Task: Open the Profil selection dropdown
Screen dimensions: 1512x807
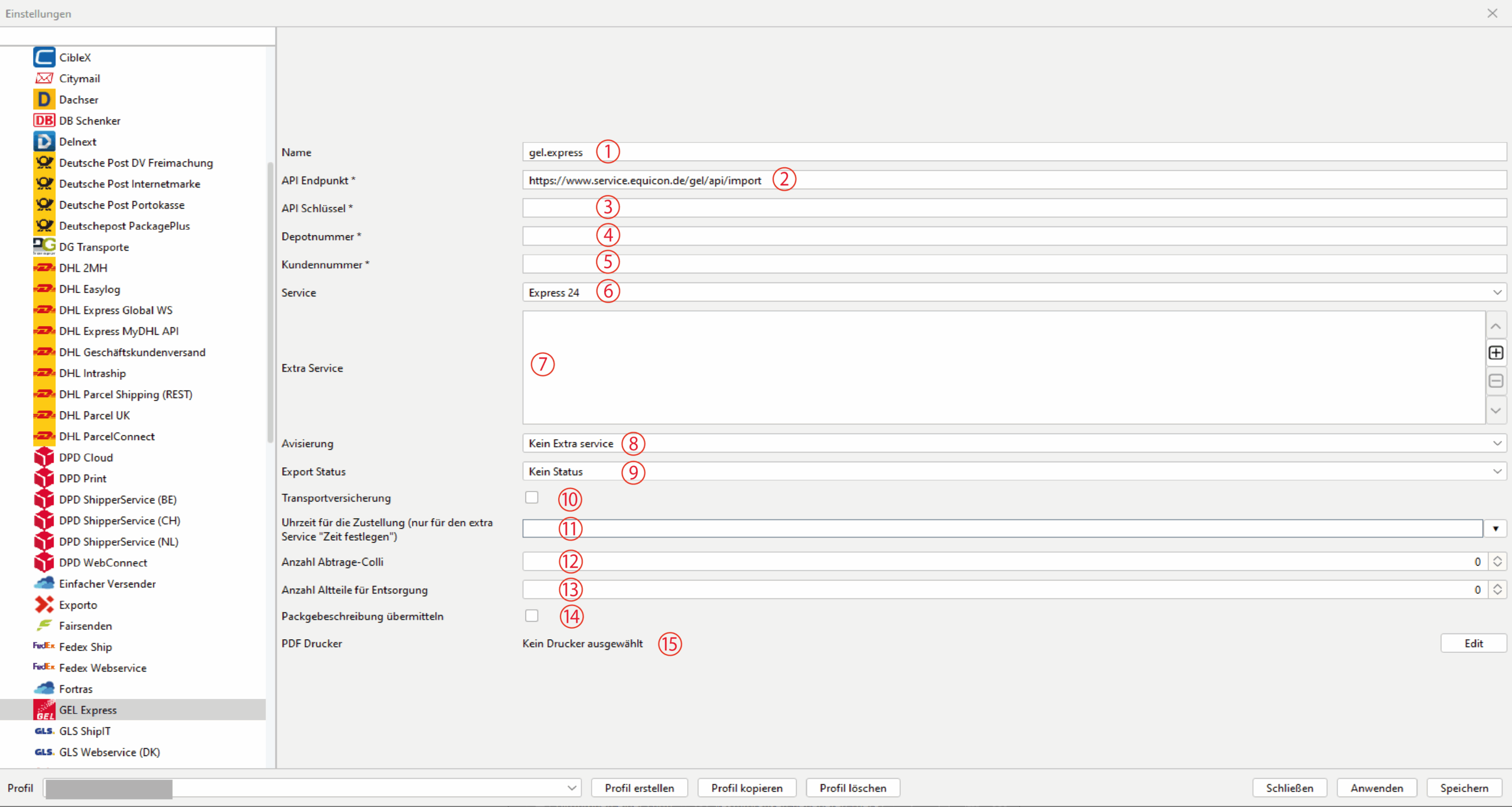Action: click(312, 788)
